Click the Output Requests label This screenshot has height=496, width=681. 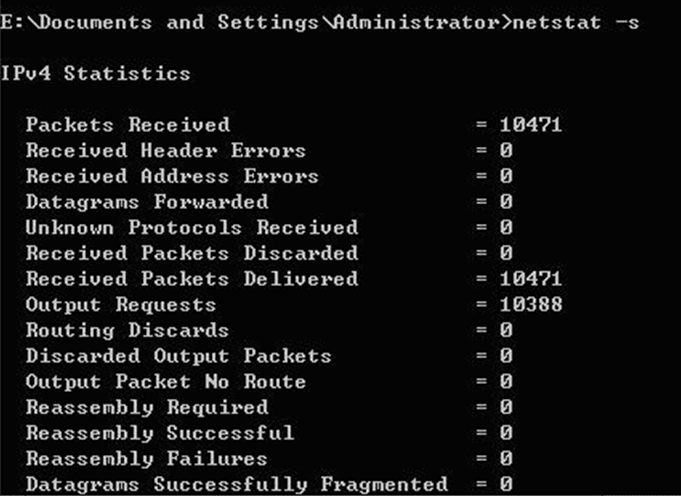point(121,304)
